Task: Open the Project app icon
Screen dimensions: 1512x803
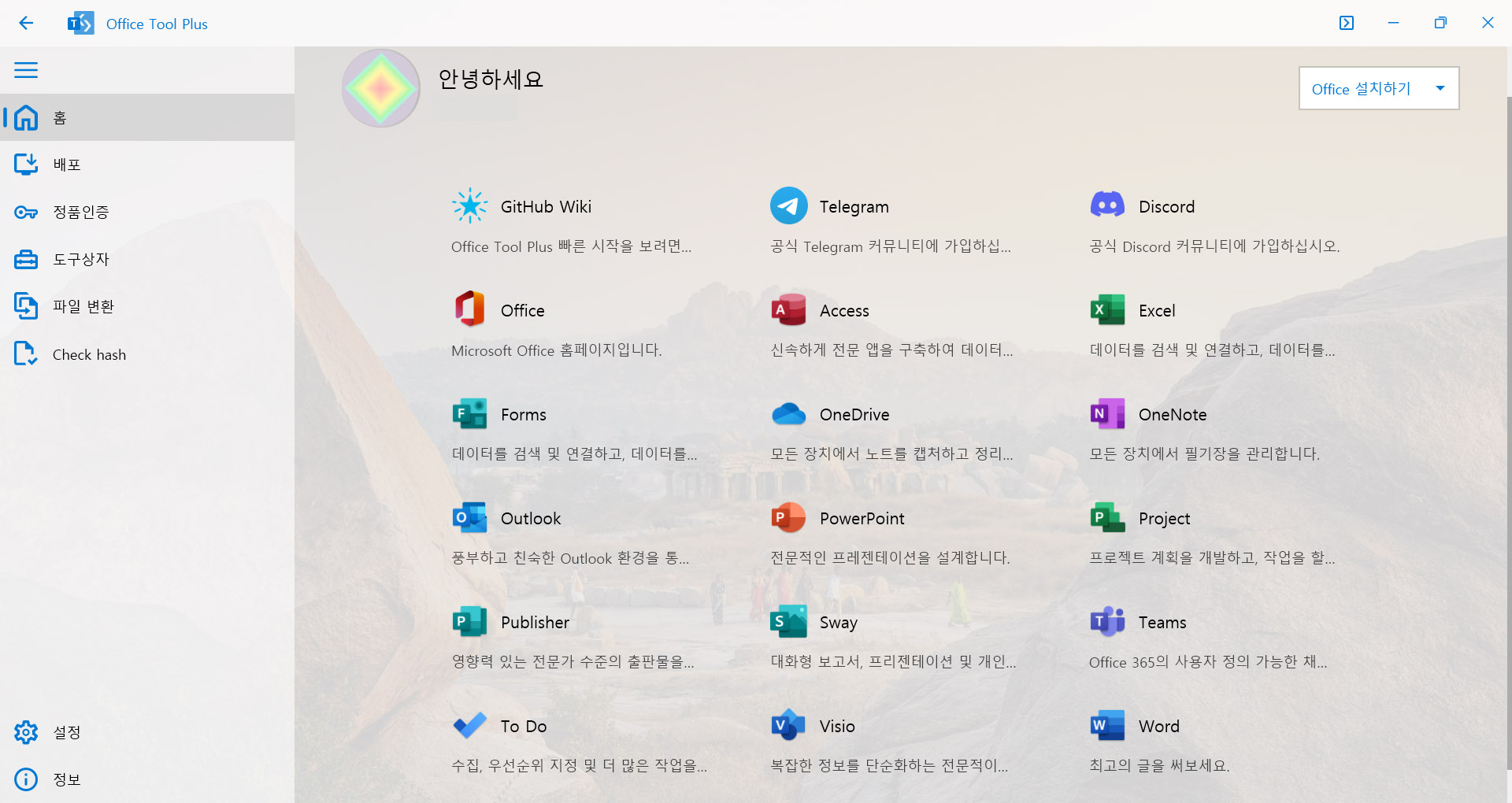Action: click(1108, 517)
